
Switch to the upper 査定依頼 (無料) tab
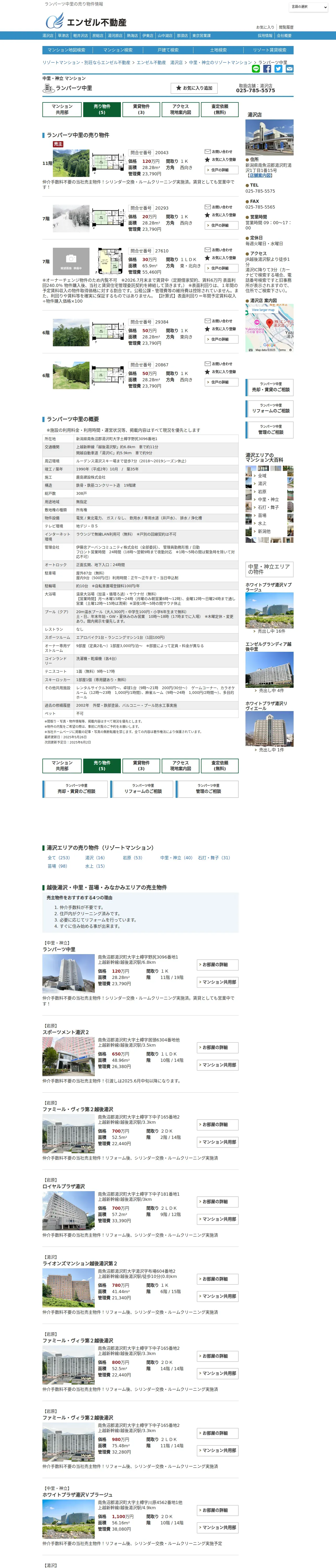220,109
